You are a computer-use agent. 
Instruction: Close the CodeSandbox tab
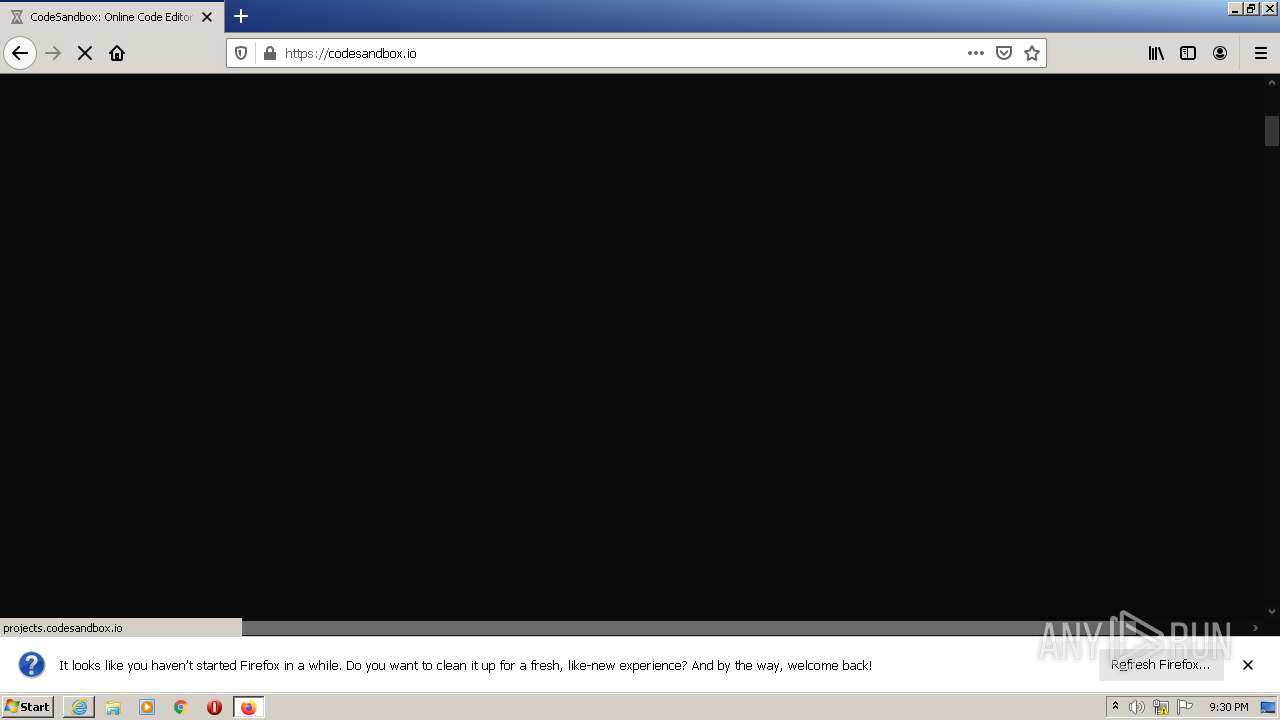coord(207,17)
